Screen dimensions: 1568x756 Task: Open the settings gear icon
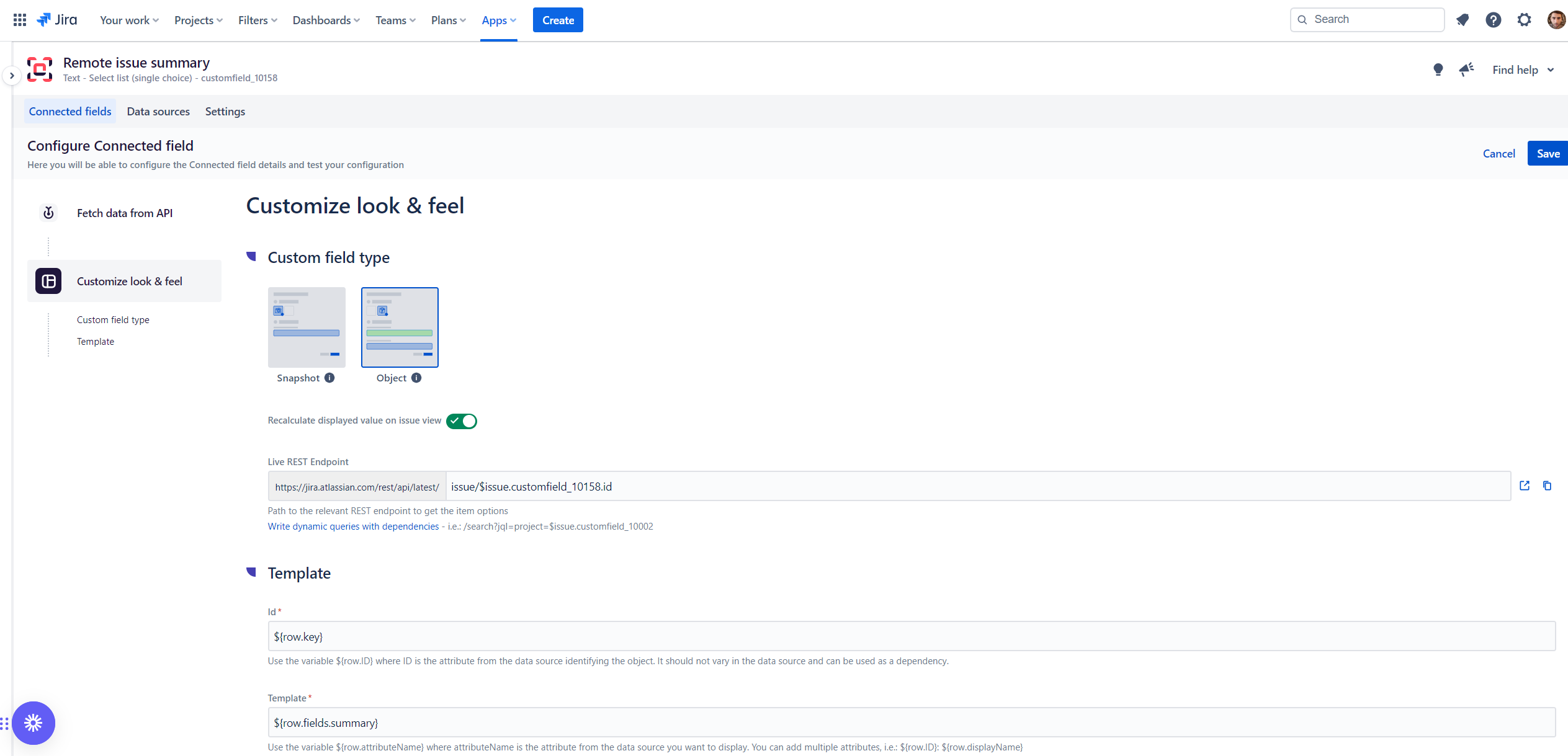[x=1524, y=20]
